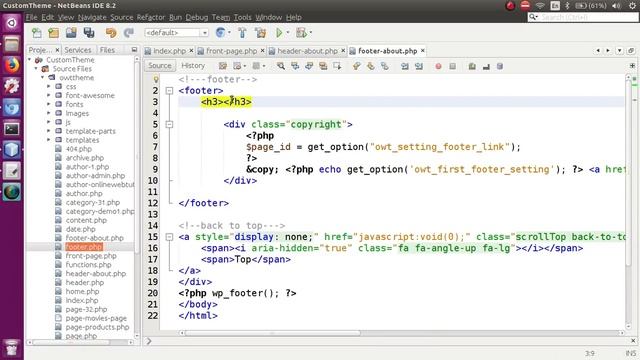Expand the css folder in project tree
Image resolution: width=640 pixels, height=360 pixels.
pos(49,87)
